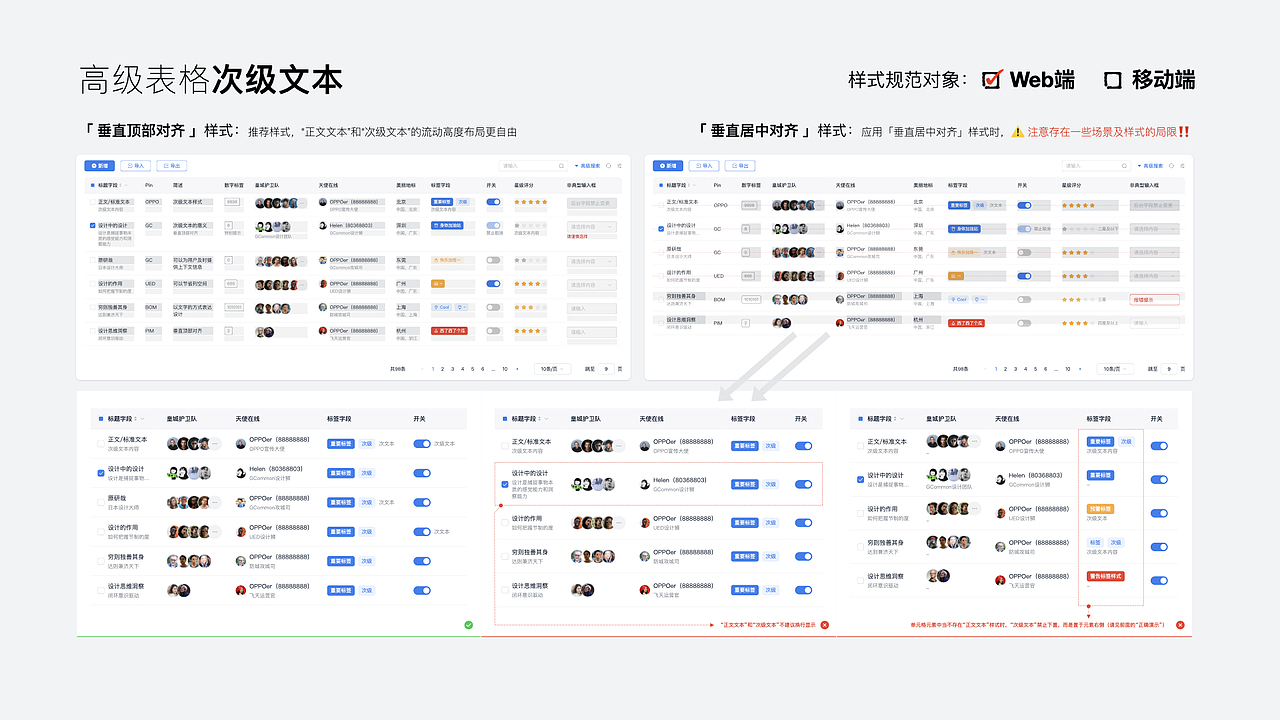The width and height of the screenshot is (1280, 720).
Task: Click 报错提示 input in 垂直居中对齐 table
Action: [x=1155, y=300]
